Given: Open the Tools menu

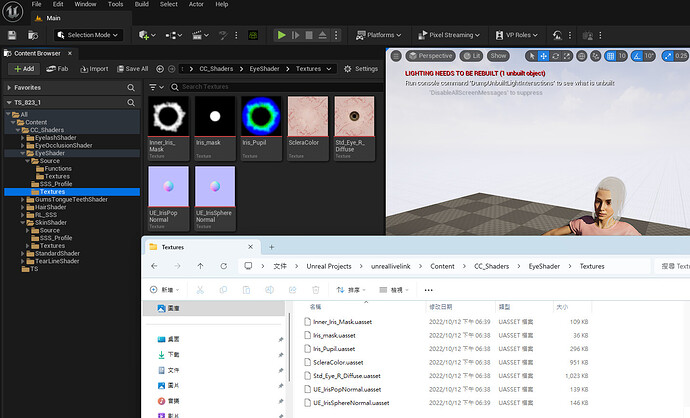Looking at the screenshot, I should (x=115, y=4).
